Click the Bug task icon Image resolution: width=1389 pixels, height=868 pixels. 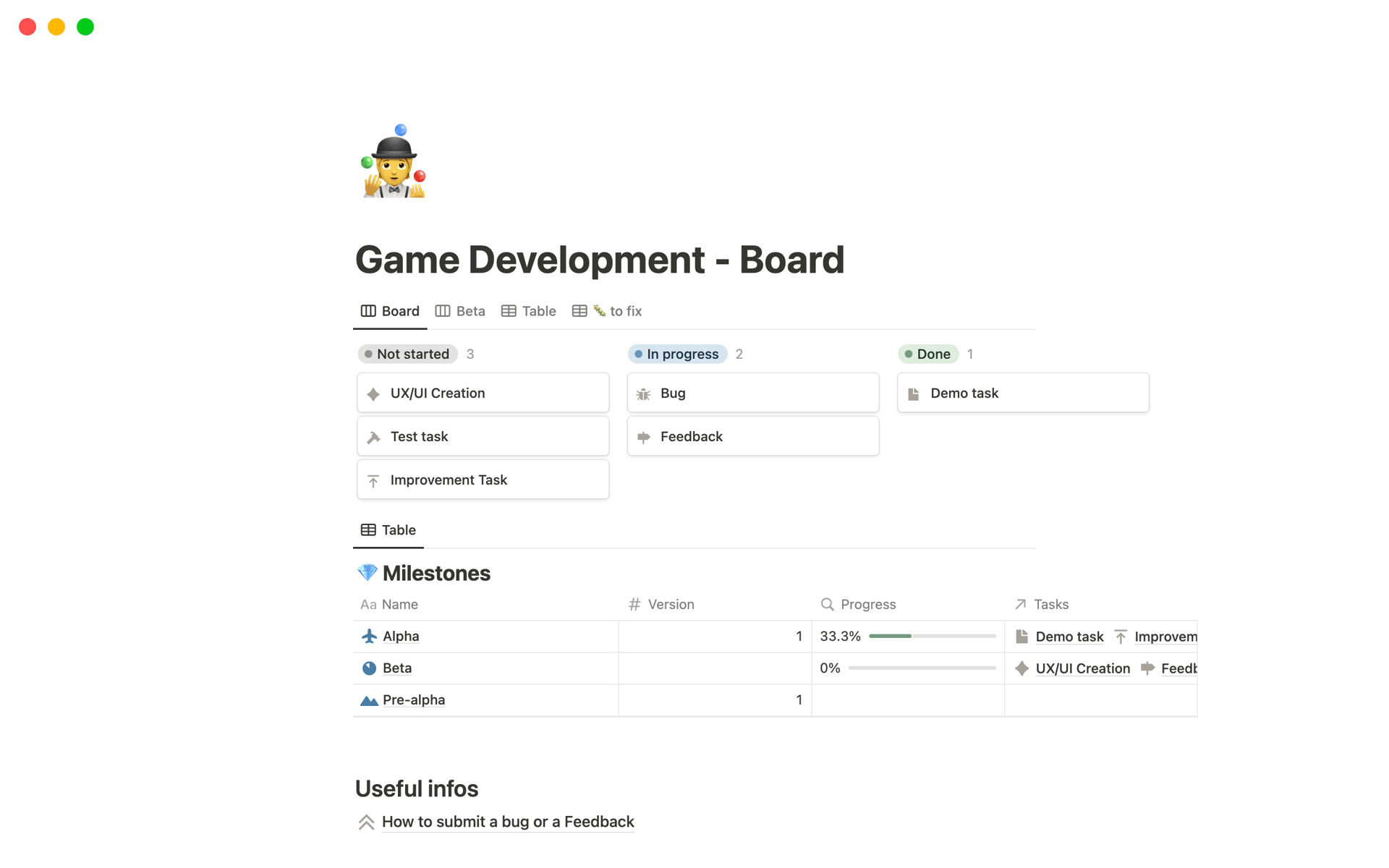[643, 392]
